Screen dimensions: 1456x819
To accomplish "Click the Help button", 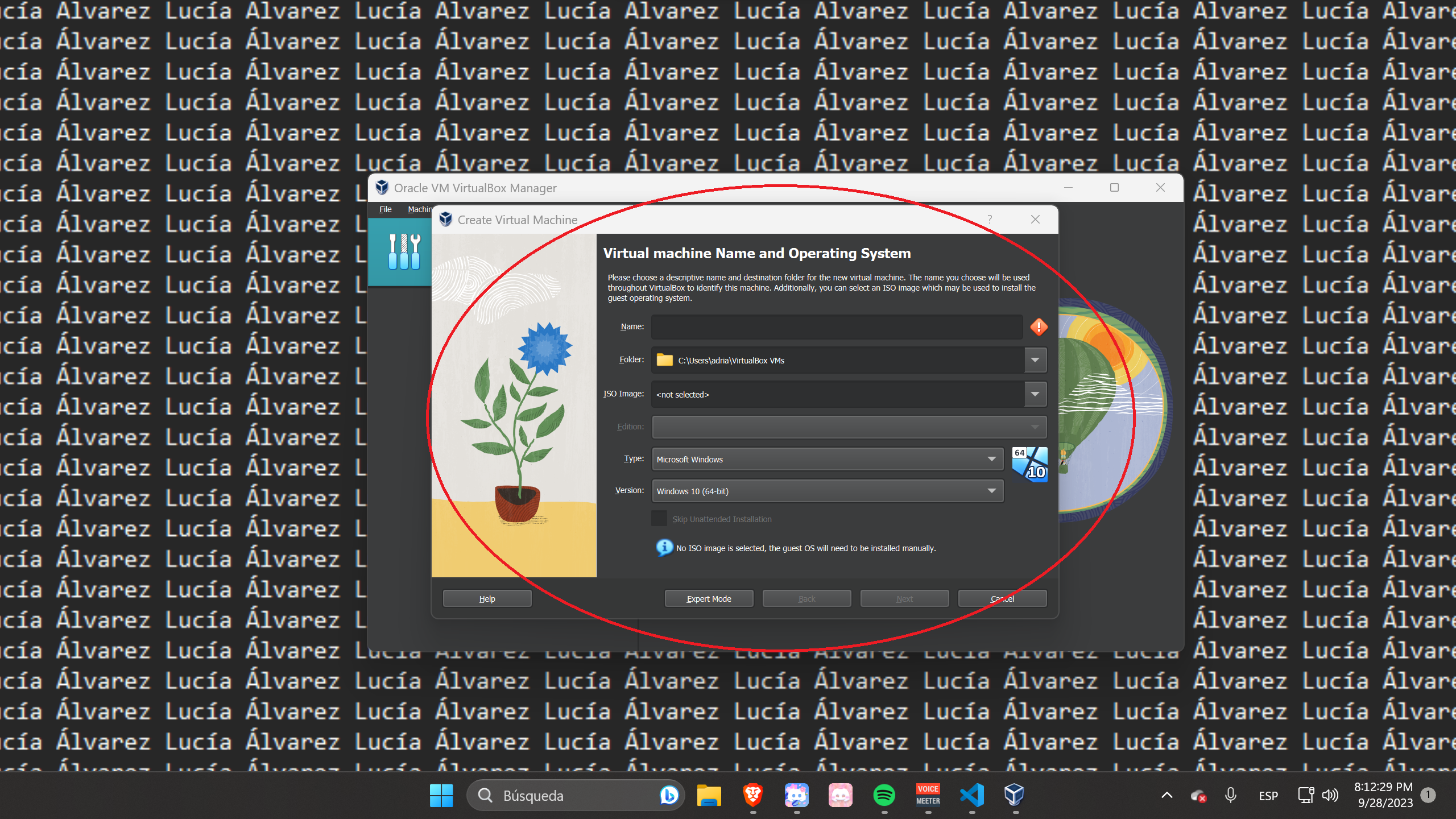I will click(487, 598).
